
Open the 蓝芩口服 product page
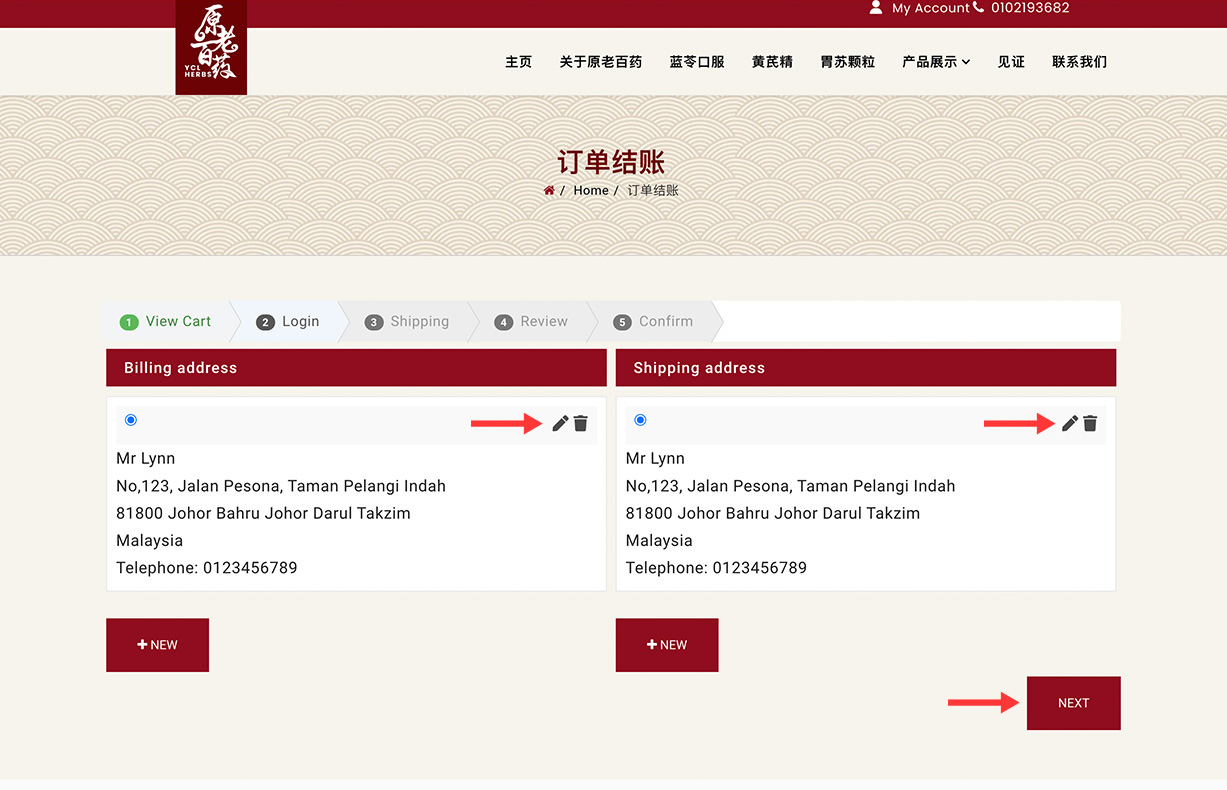coord(697,62)
